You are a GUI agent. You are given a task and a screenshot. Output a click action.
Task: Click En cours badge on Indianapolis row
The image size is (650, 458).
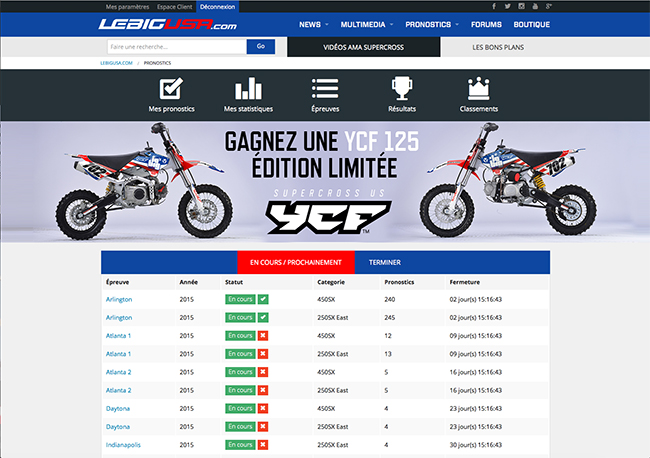[240, 445]
